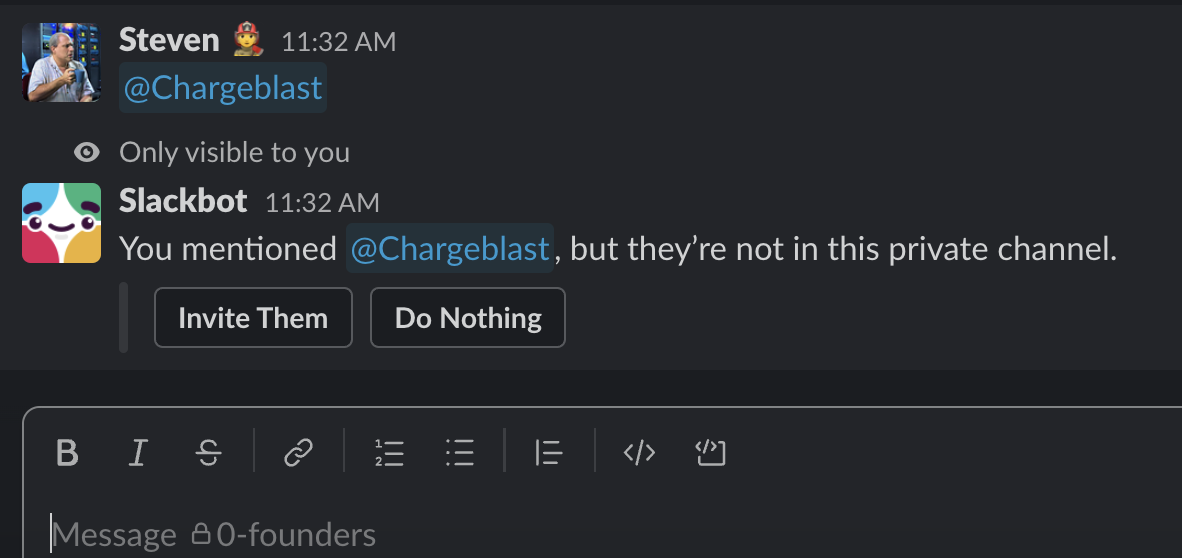Insert a code block
1182x558 pixels.
pyautogui.click(x=710, y=452)
